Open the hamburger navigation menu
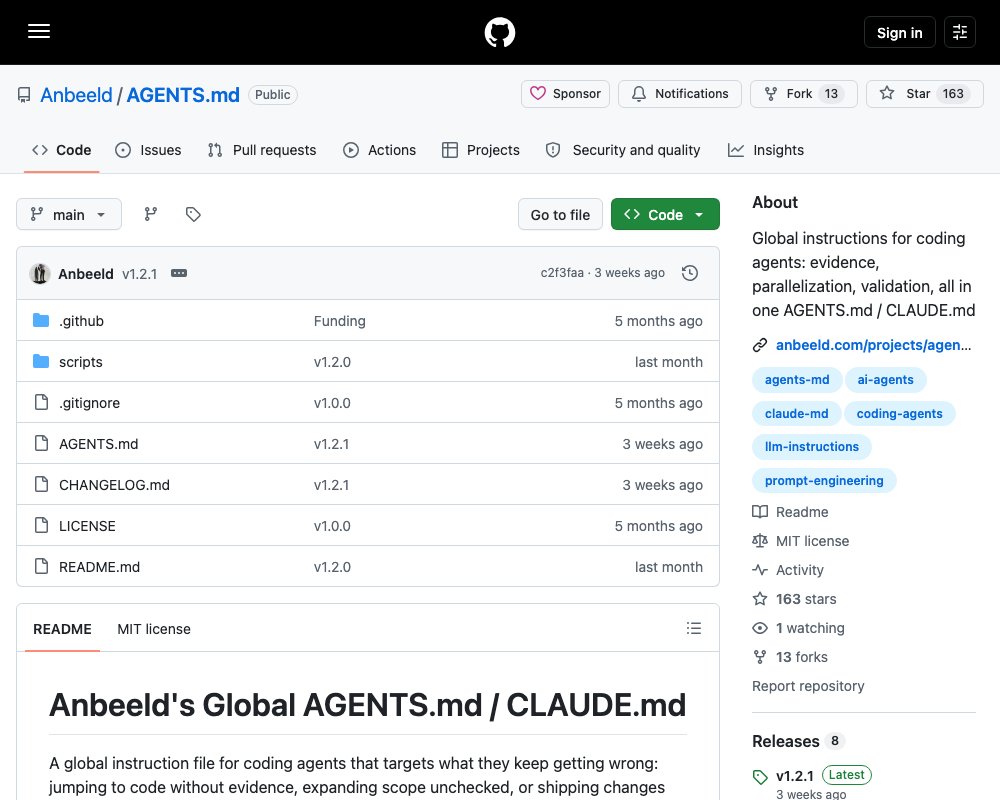This screenshot has height=800, width=1000. (39, 31)
